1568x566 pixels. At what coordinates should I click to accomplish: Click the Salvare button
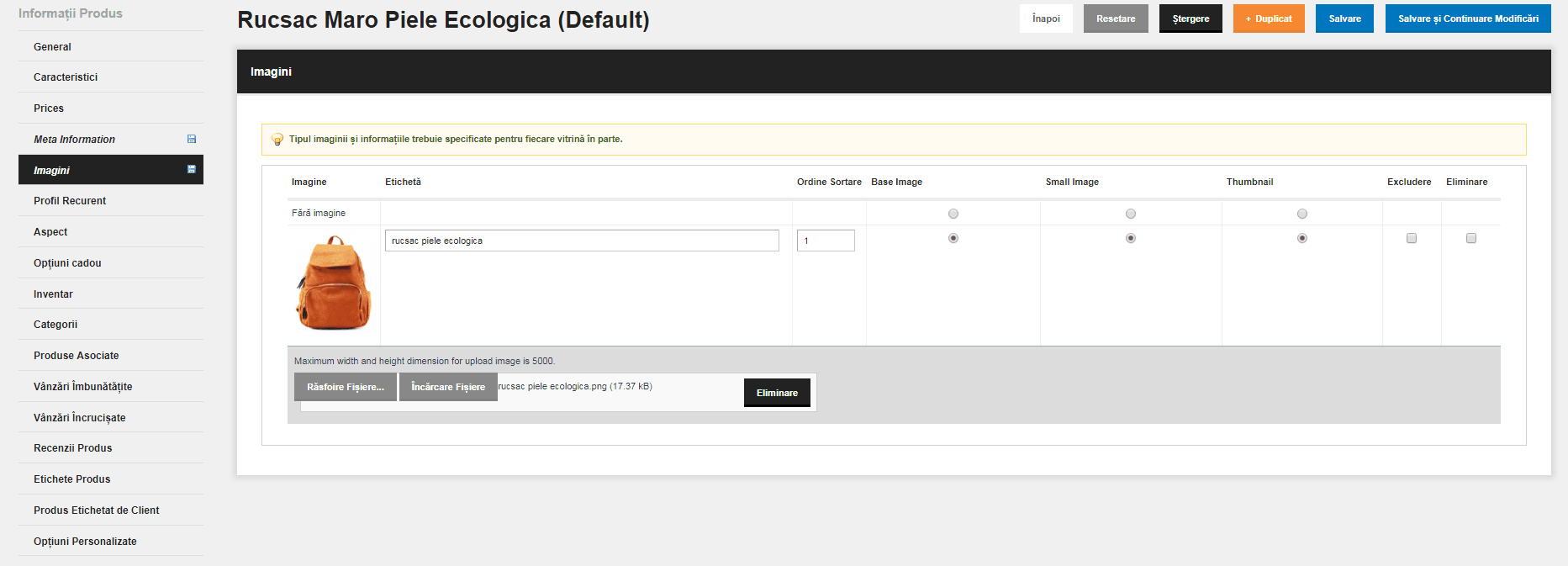tap(1344, 19)
